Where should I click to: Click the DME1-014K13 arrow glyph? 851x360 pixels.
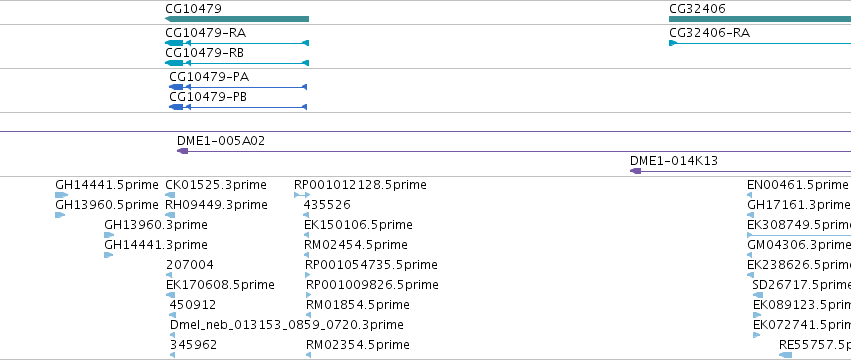635,171
